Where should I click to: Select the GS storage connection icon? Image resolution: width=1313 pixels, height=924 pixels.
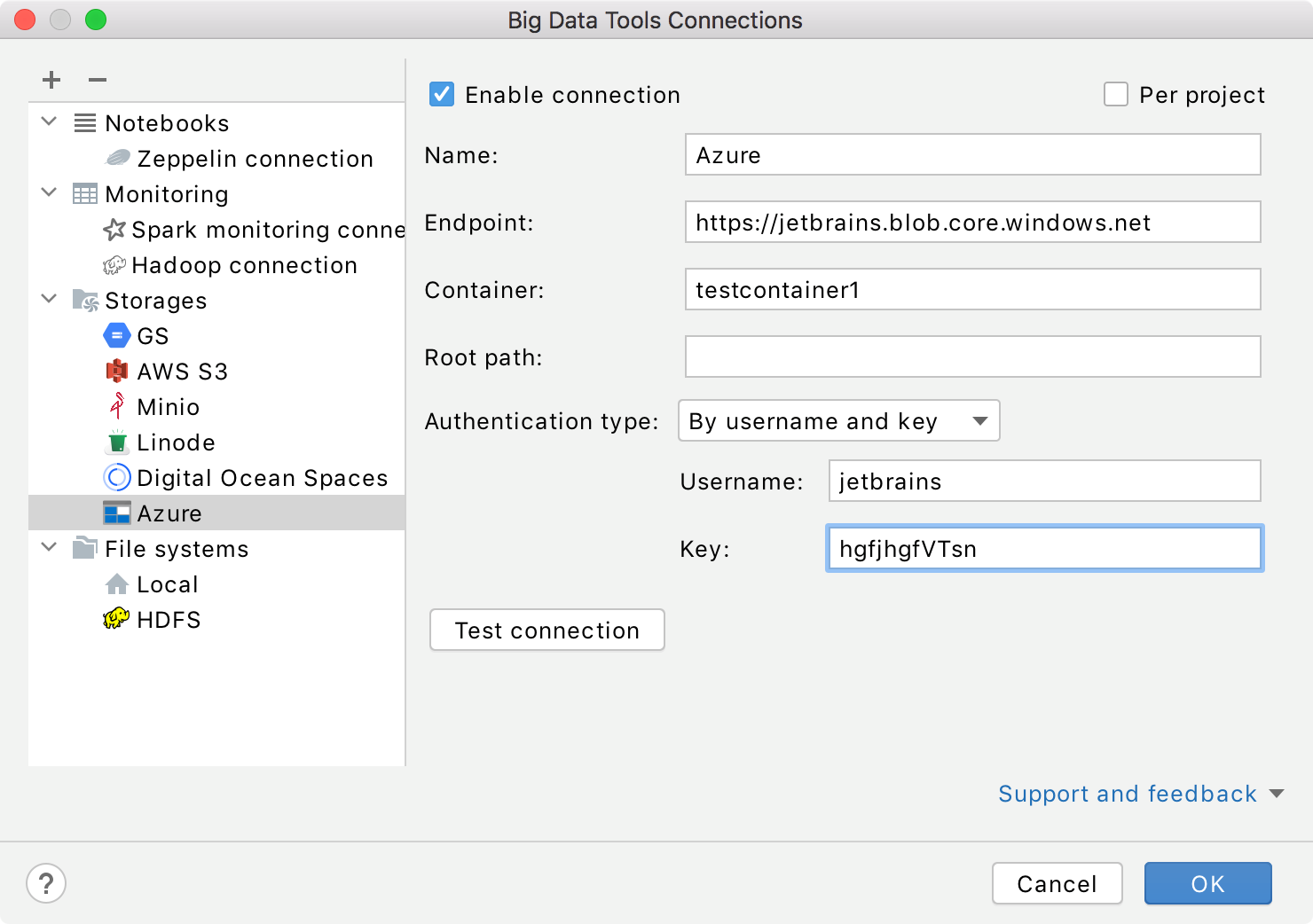(117, 335)
